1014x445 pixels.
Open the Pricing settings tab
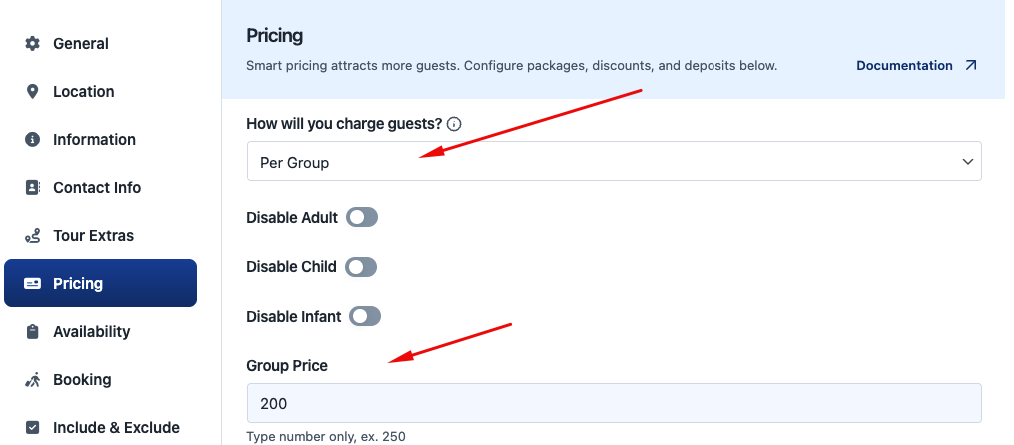[100, 284]
